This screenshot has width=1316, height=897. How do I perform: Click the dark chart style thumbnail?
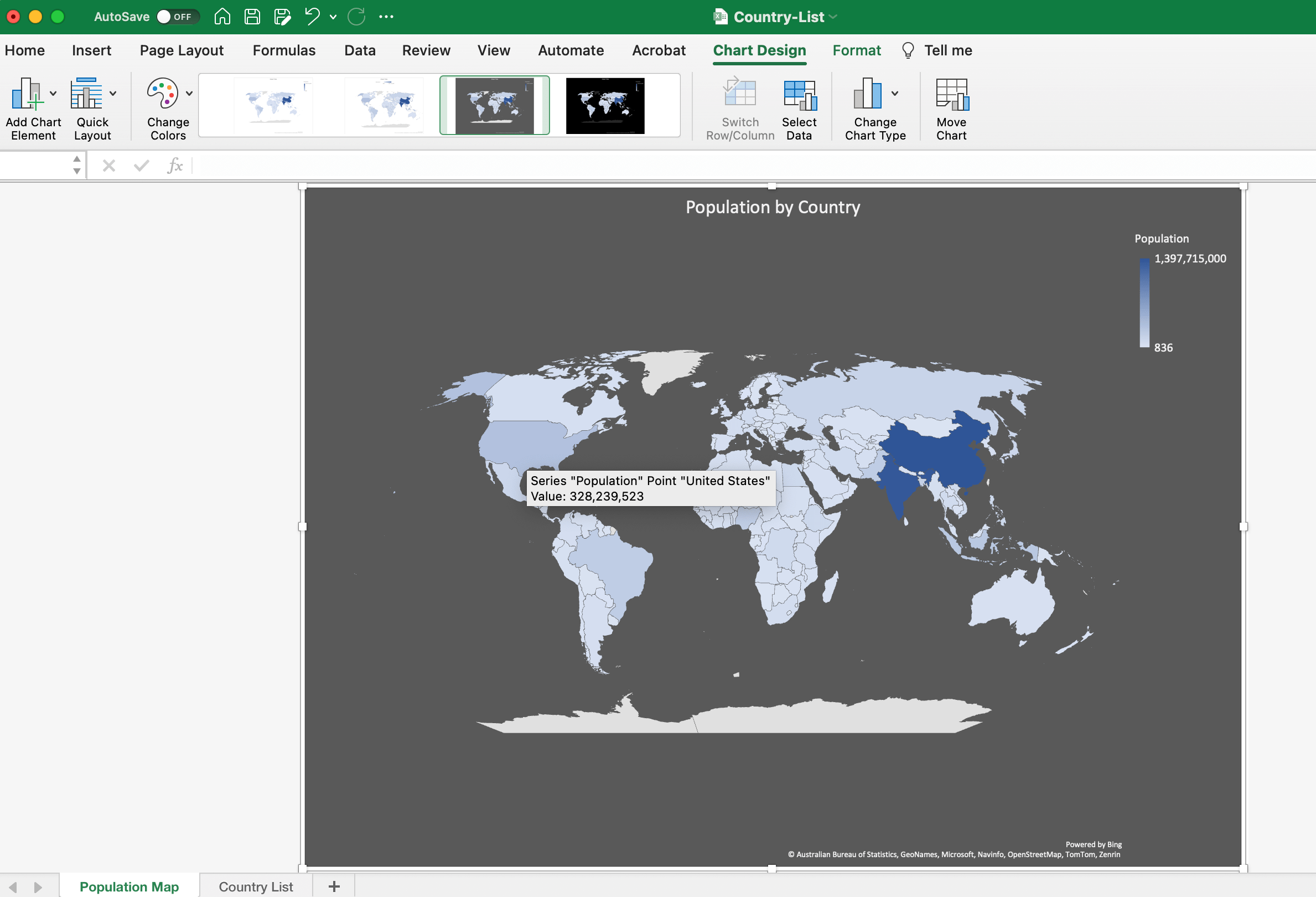(604, 105)
